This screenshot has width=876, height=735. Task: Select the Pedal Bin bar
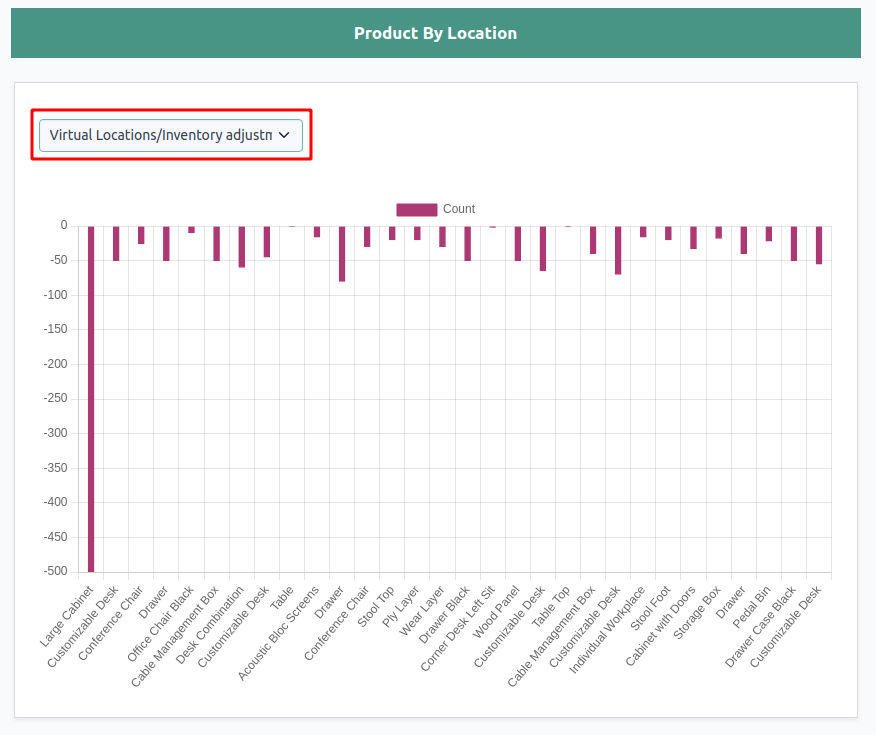(769, 233)
